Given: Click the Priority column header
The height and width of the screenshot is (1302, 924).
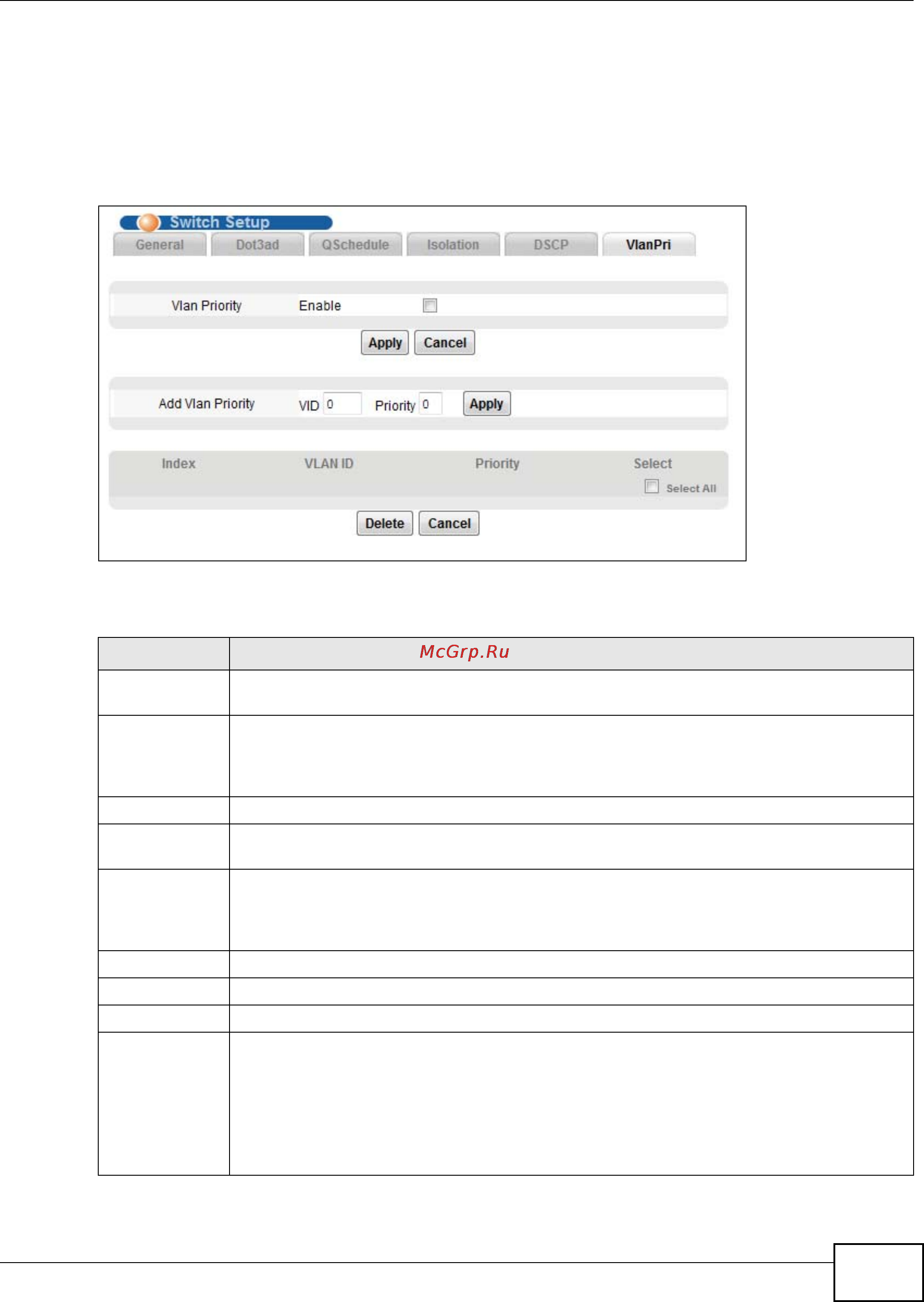Looking at the screenshot, I should pos(497,464).
